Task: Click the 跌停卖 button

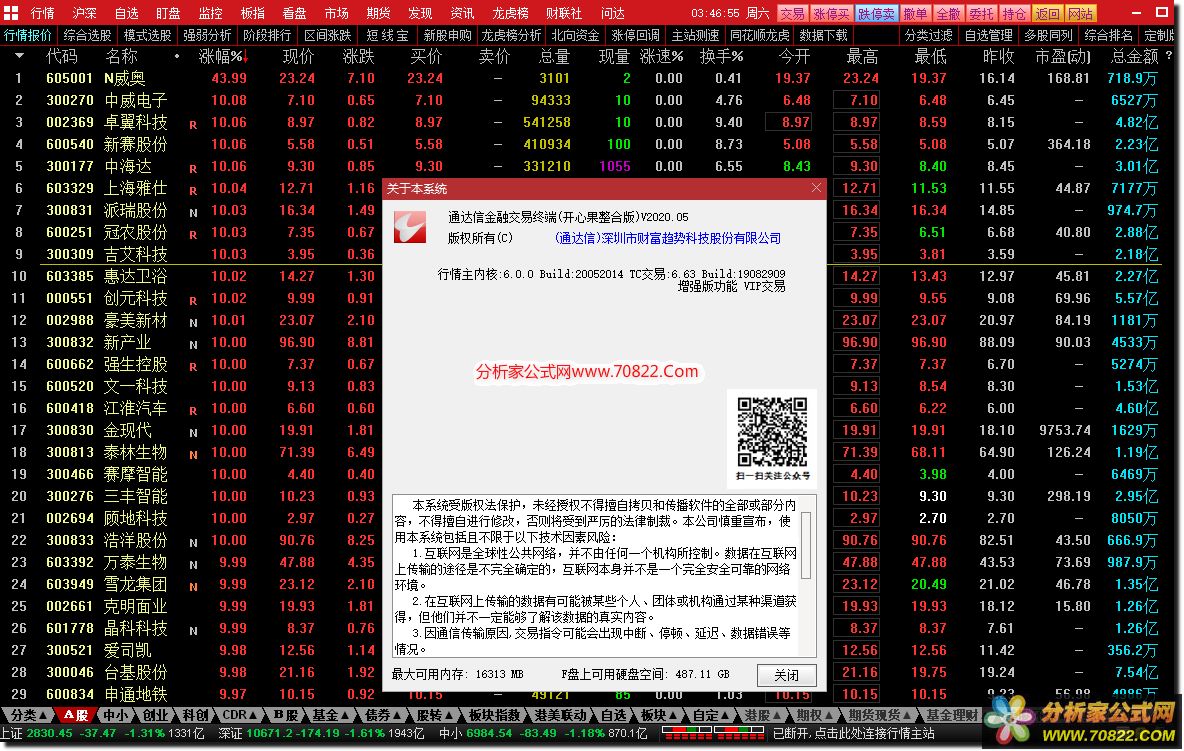Action: [x=876, y=14]
